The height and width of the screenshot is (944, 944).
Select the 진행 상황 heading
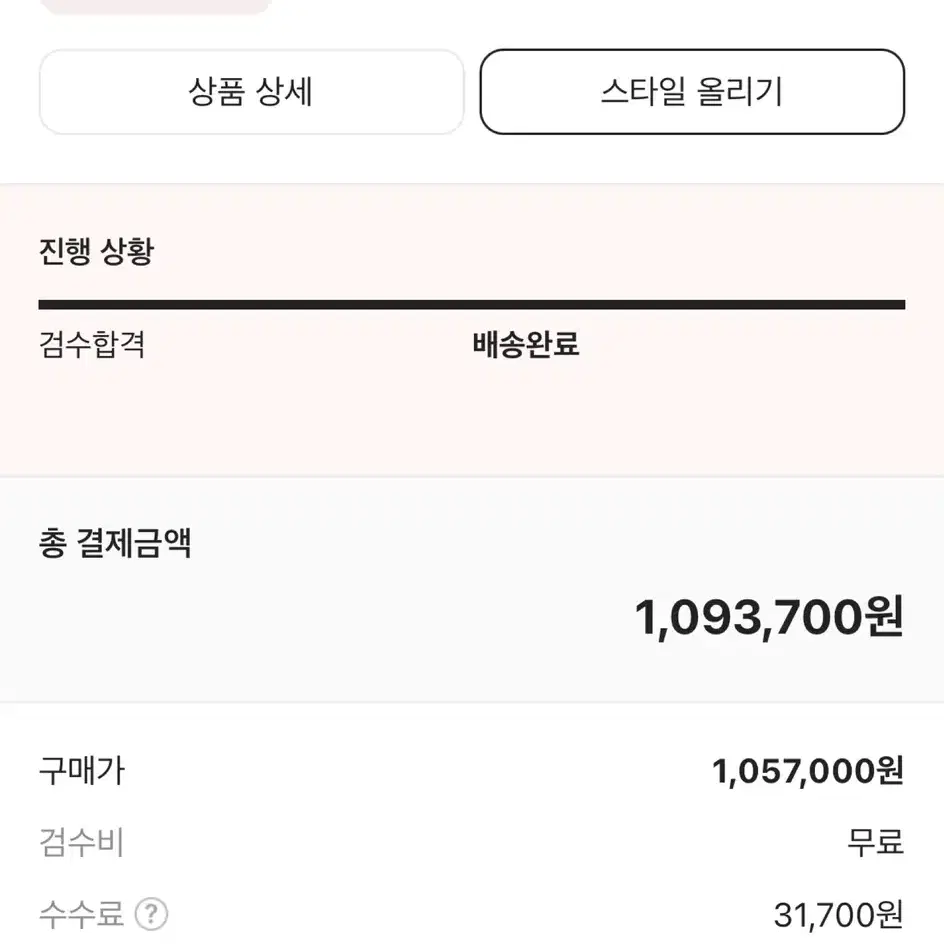click(x=96, y=251)
